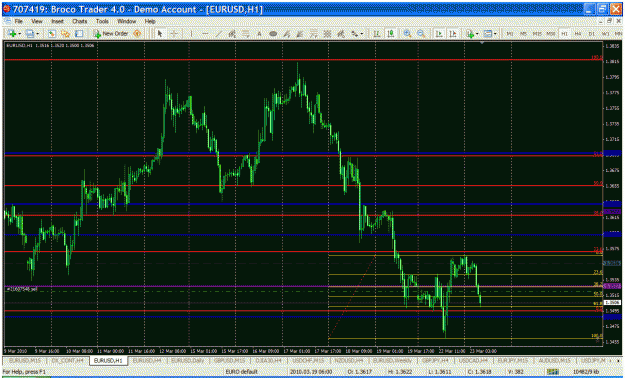Switch to the NZDUSD,H4 chart tab
The height and width of the screenshot is (378, 625).
tap(348, 360)
